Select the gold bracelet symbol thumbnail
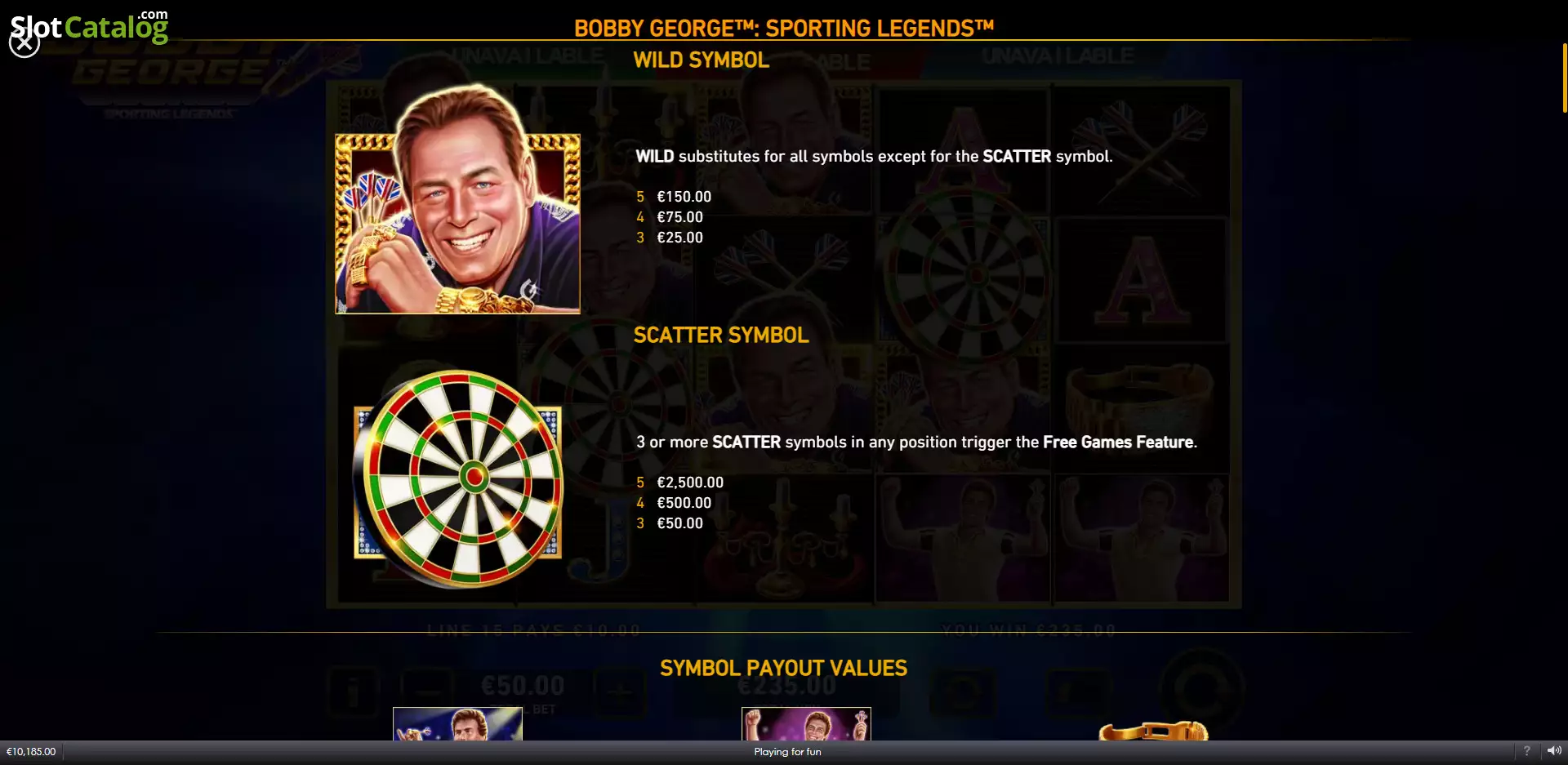The image size is (1568, 765). tap(1153, 730)
